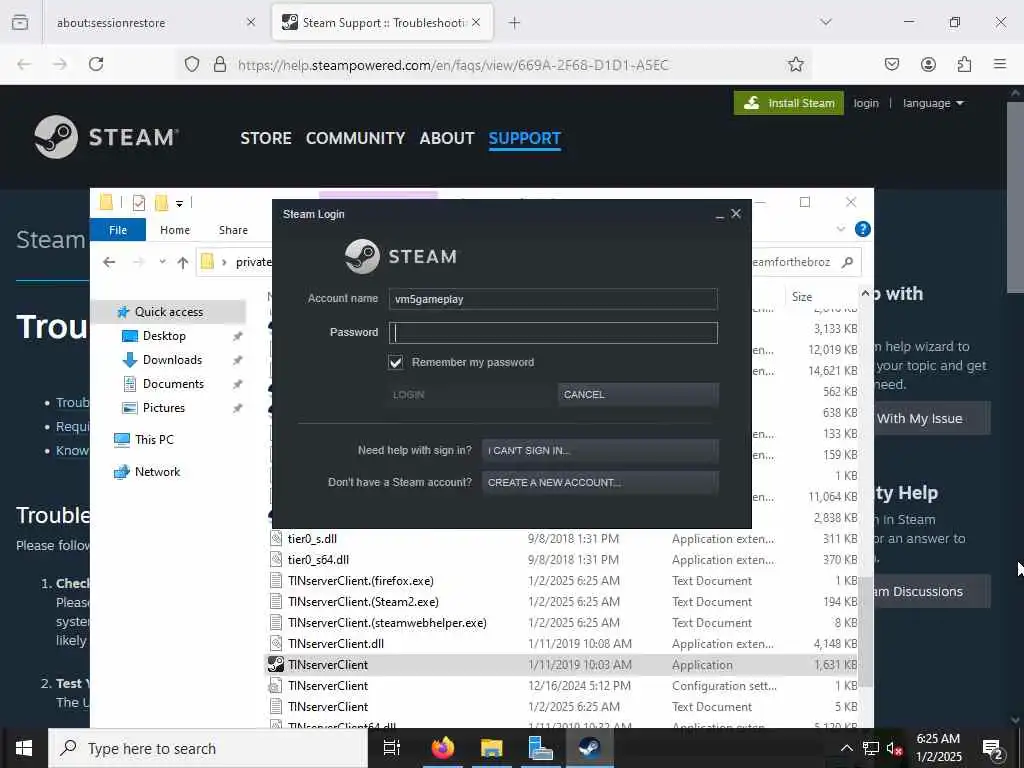Screen dimensions: 1024x768
Task: Select TINserverClient.(firefox.exe) text file
Action: (x=360, y=581)
